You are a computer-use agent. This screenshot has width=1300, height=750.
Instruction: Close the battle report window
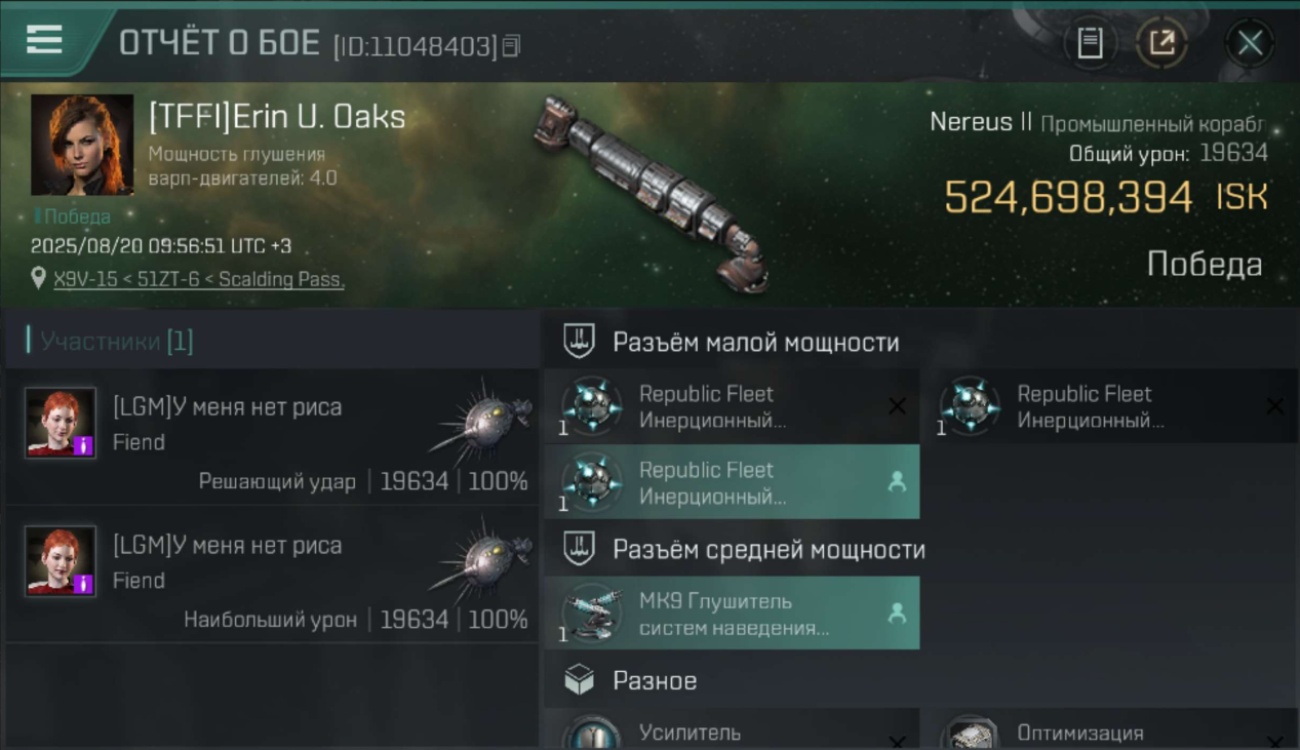(1250, 43)
